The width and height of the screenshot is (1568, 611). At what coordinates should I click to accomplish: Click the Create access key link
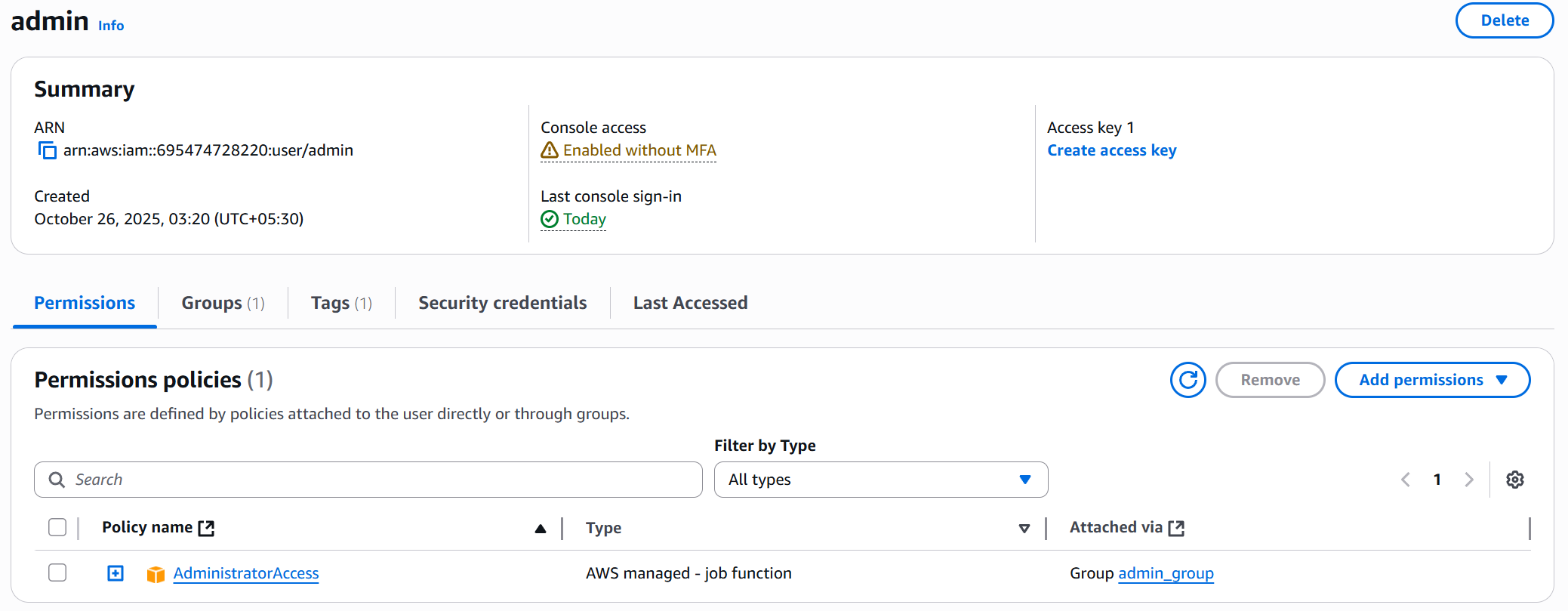pyautogui.click(x=1111, y=150)
